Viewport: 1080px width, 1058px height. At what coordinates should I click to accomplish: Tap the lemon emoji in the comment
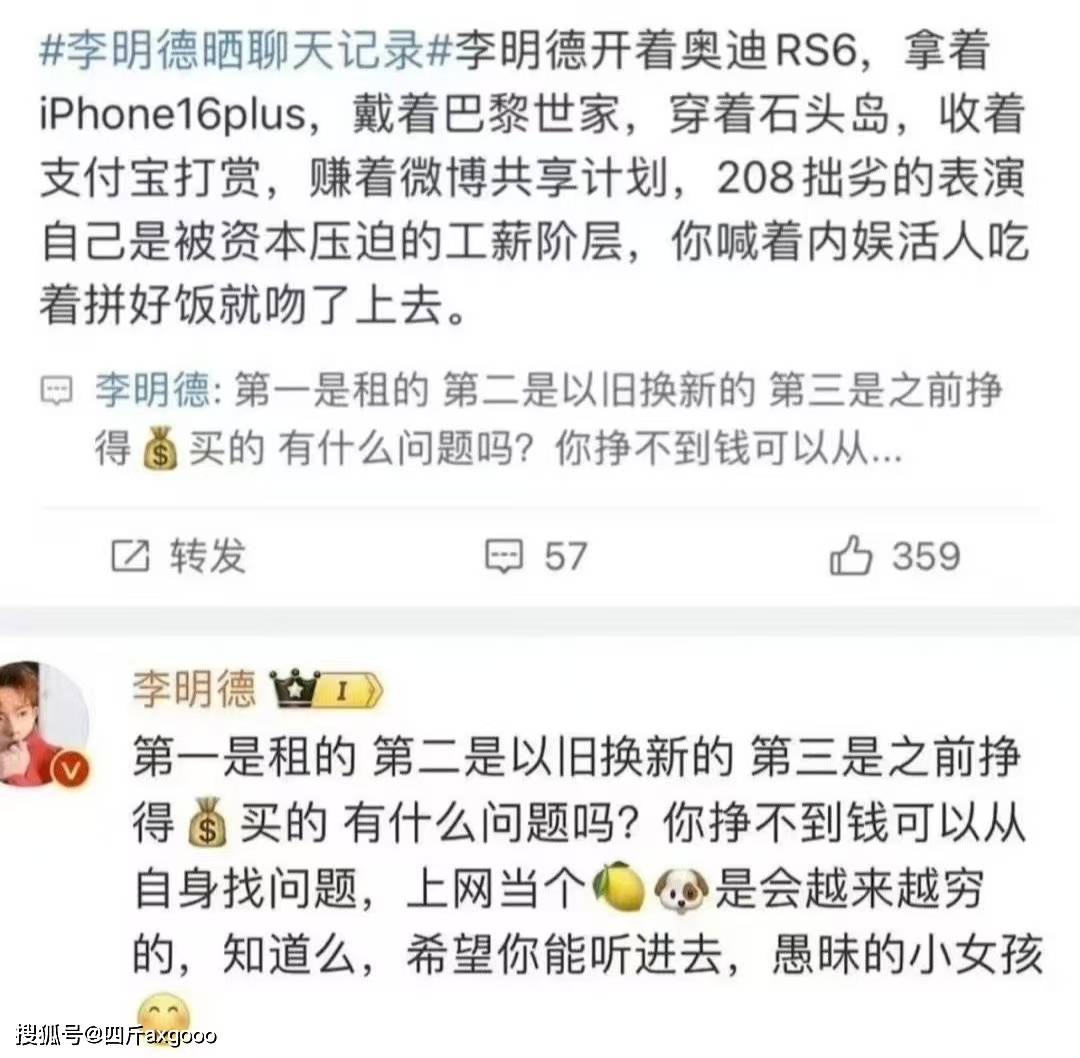(x=618, y=889)
